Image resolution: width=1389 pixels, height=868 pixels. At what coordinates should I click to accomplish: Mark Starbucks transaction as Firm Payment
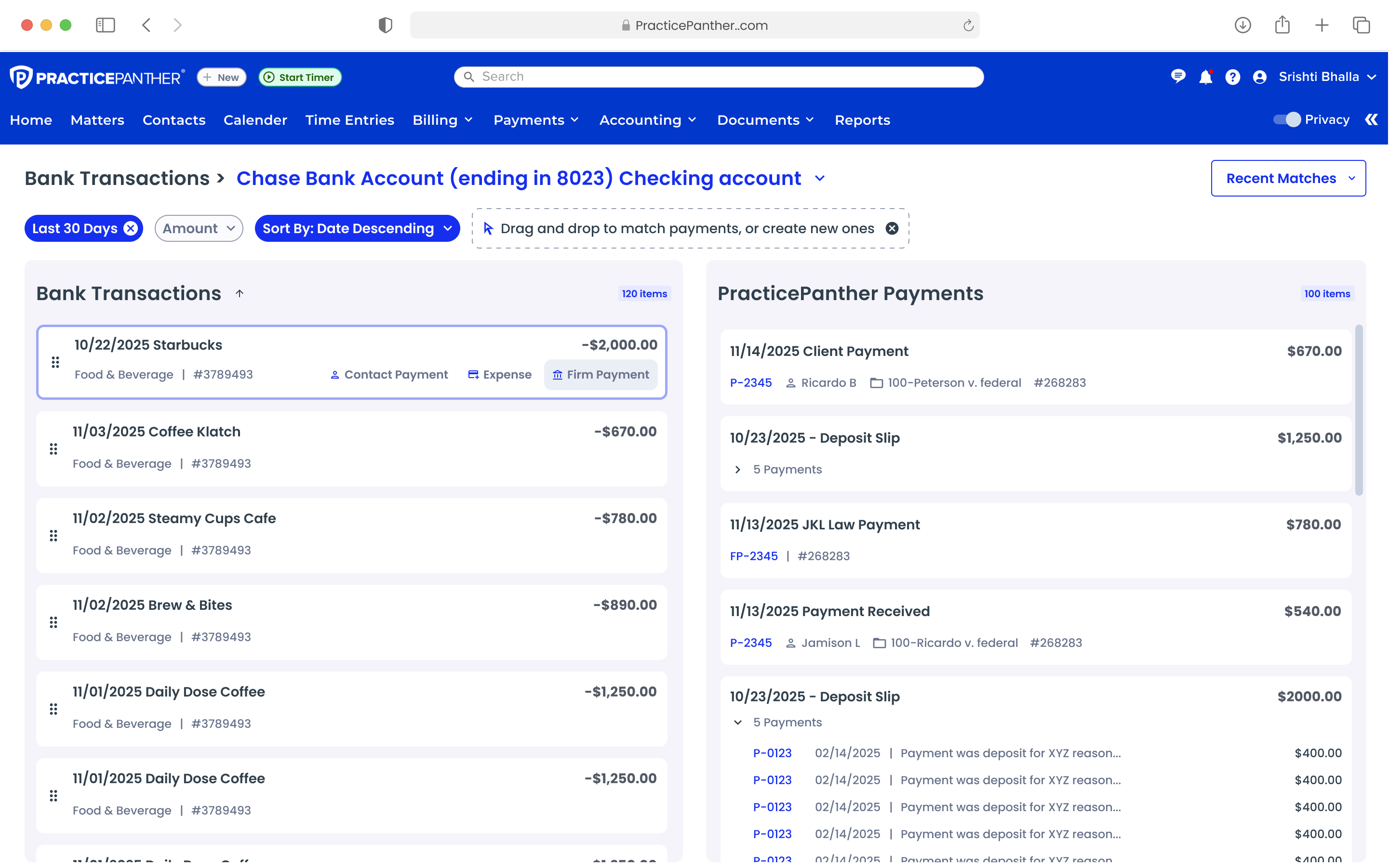click(x=601, y=374)
